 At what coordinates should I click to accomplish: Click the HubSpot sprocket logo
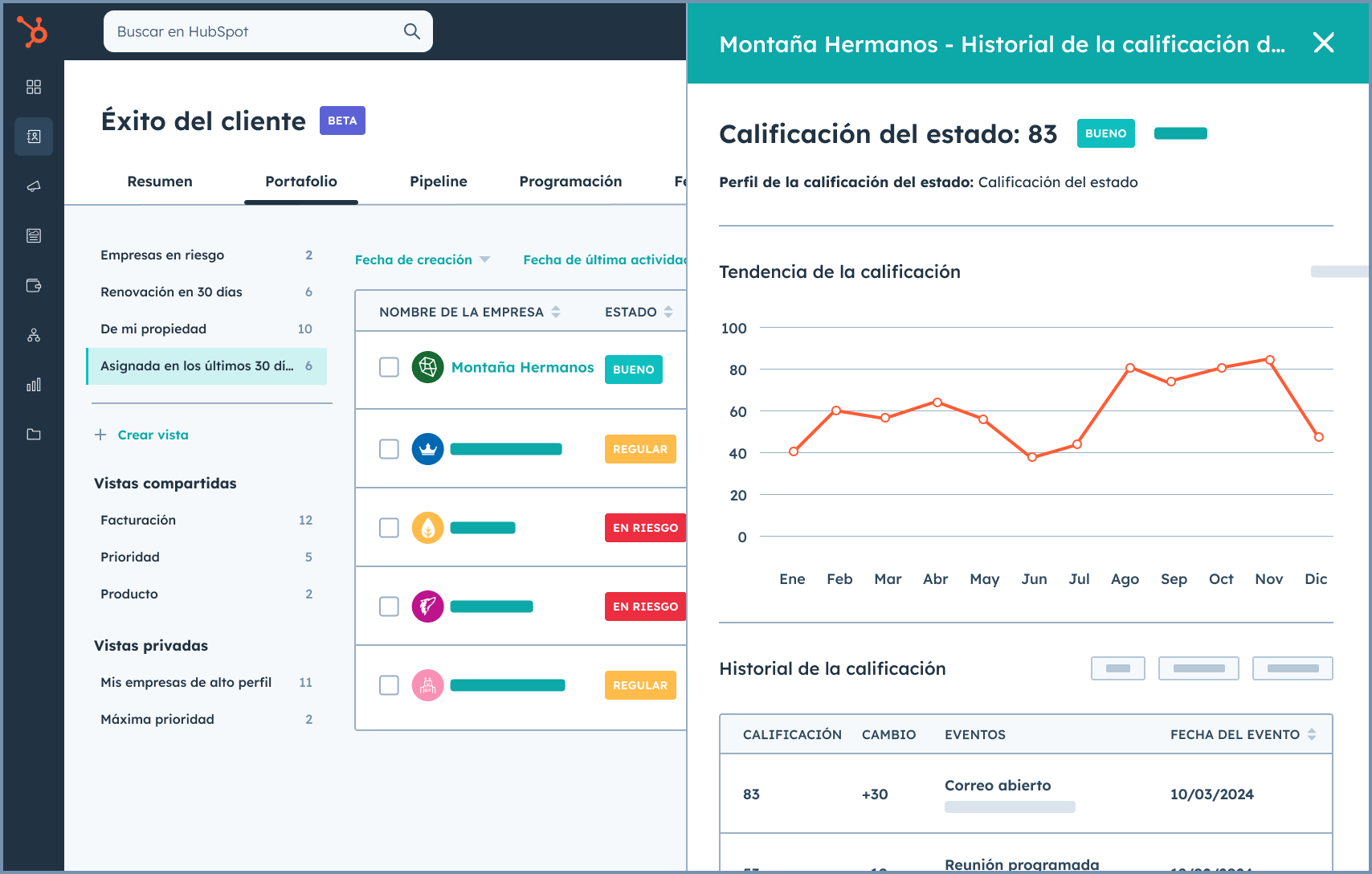click(33, 32)
